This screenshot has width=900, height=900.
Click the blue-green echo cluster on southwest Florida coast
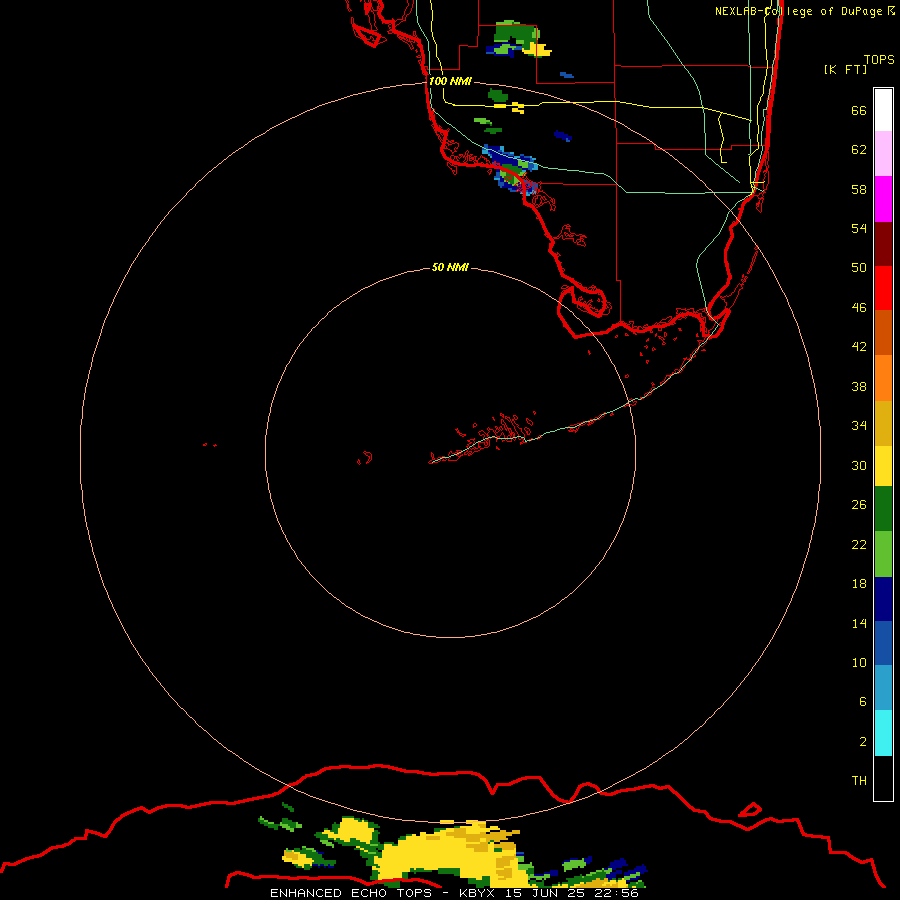511,170
